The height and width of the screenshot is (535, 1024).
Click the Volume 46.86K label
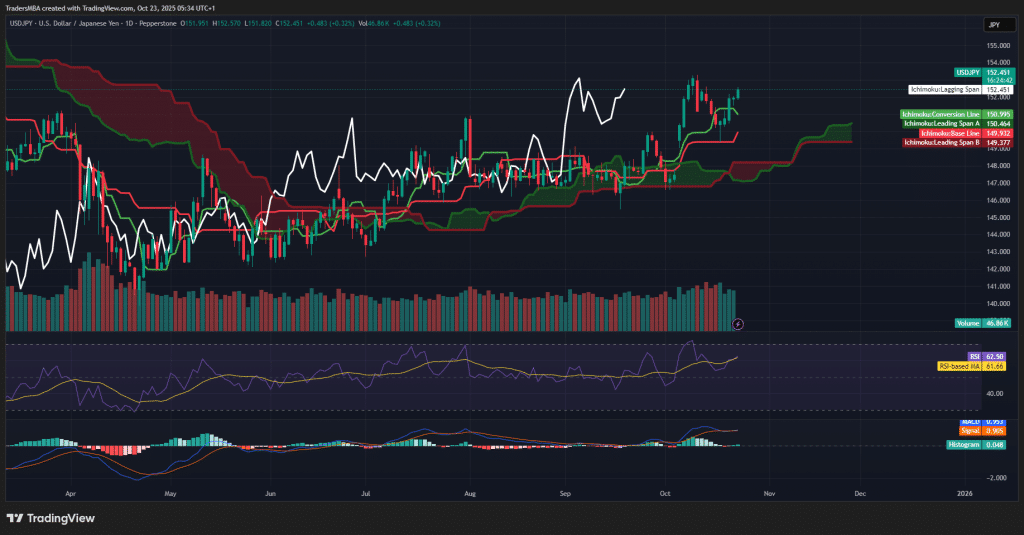984,323
